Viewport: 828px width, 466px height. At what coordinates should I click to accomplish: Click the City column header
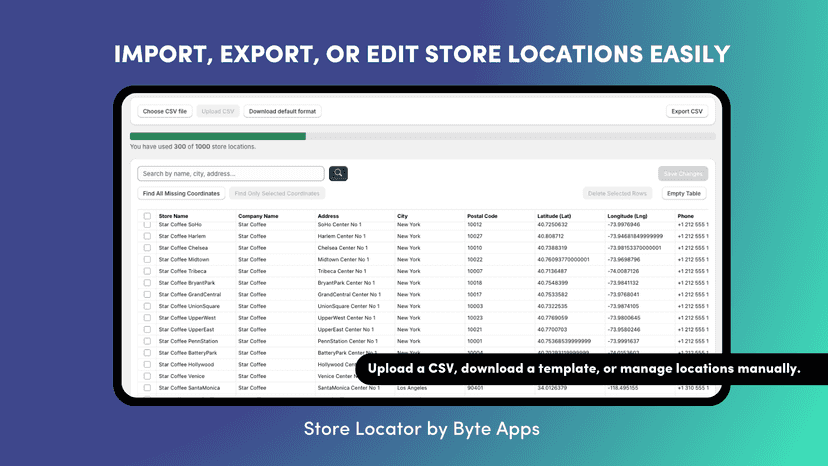[x=402, y=216]
